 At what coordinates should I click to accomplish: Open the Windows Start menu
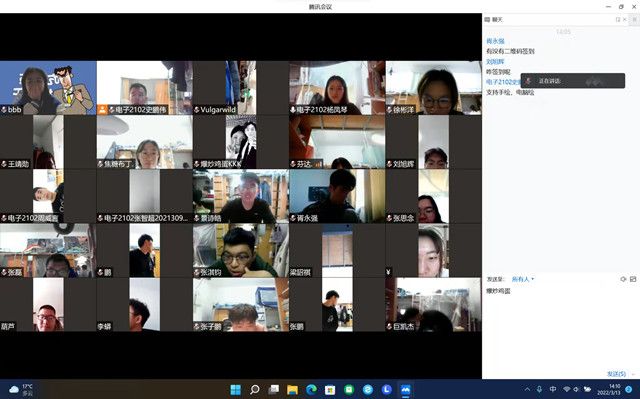pyautogui.click(x=236, y=390)
